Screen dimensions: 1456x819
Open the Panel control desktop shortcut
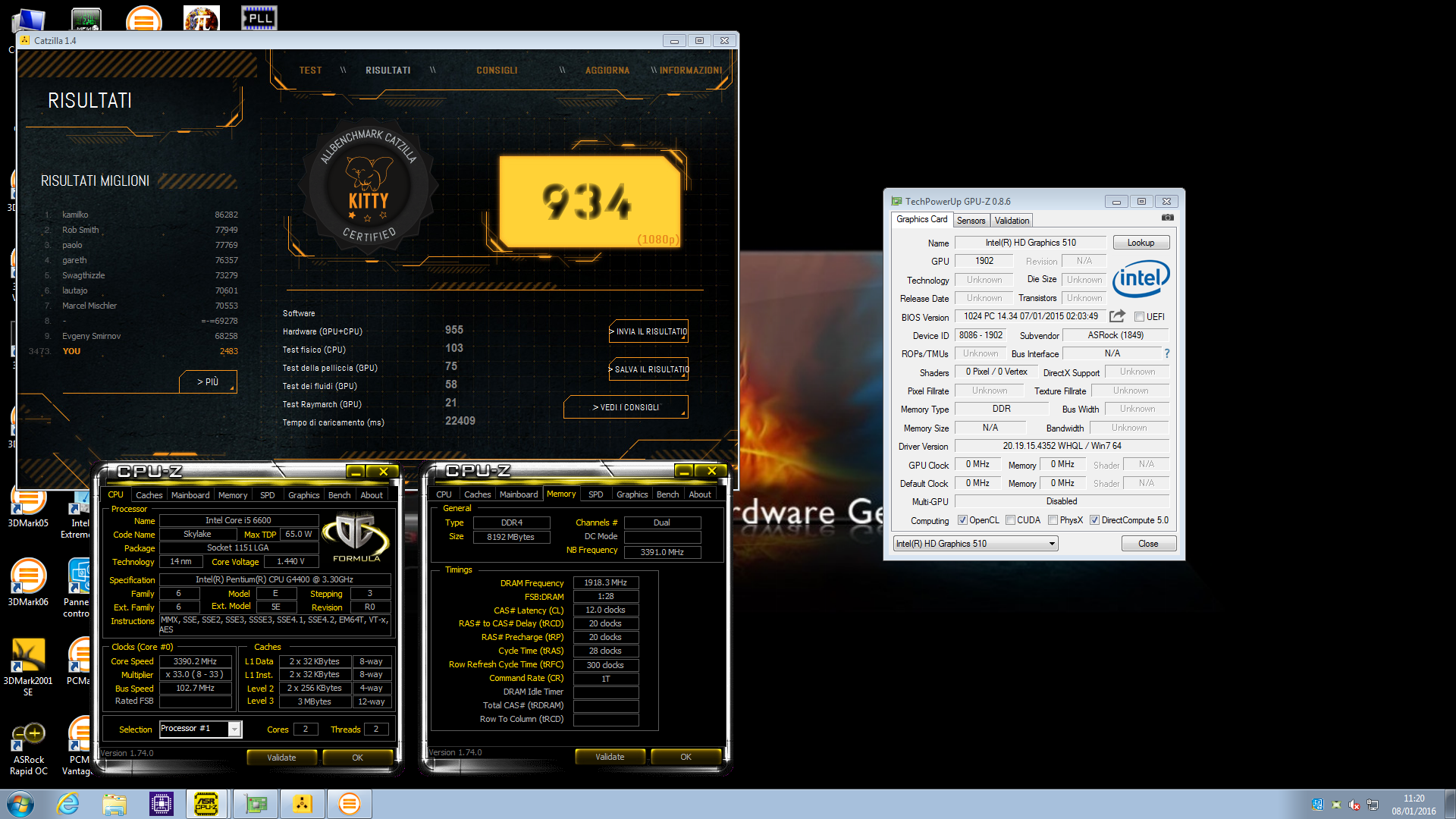tap(76, 588)
